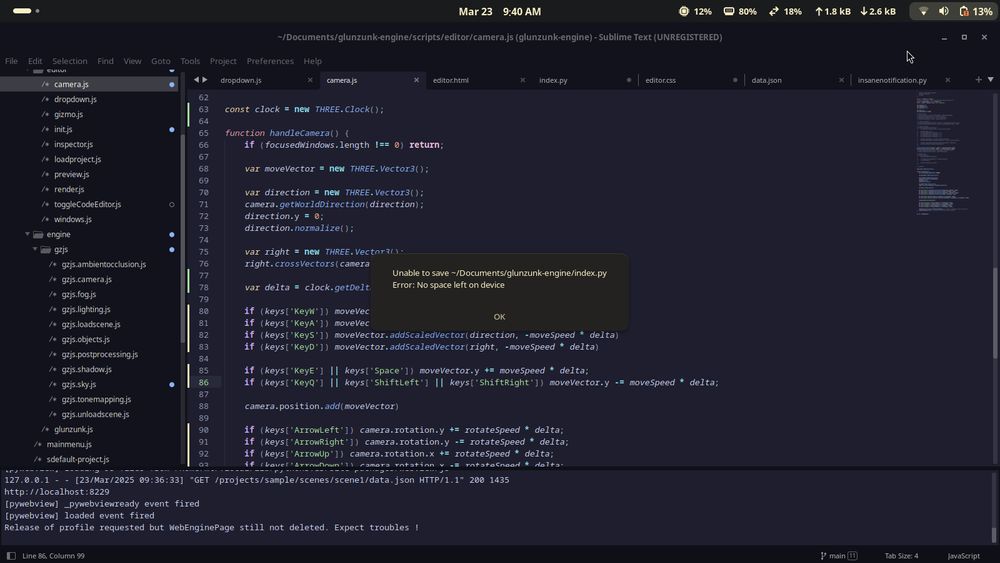The image size is (1000, 563).
Task: Add a new tab with plus icon
Action: tap(978, 80)
